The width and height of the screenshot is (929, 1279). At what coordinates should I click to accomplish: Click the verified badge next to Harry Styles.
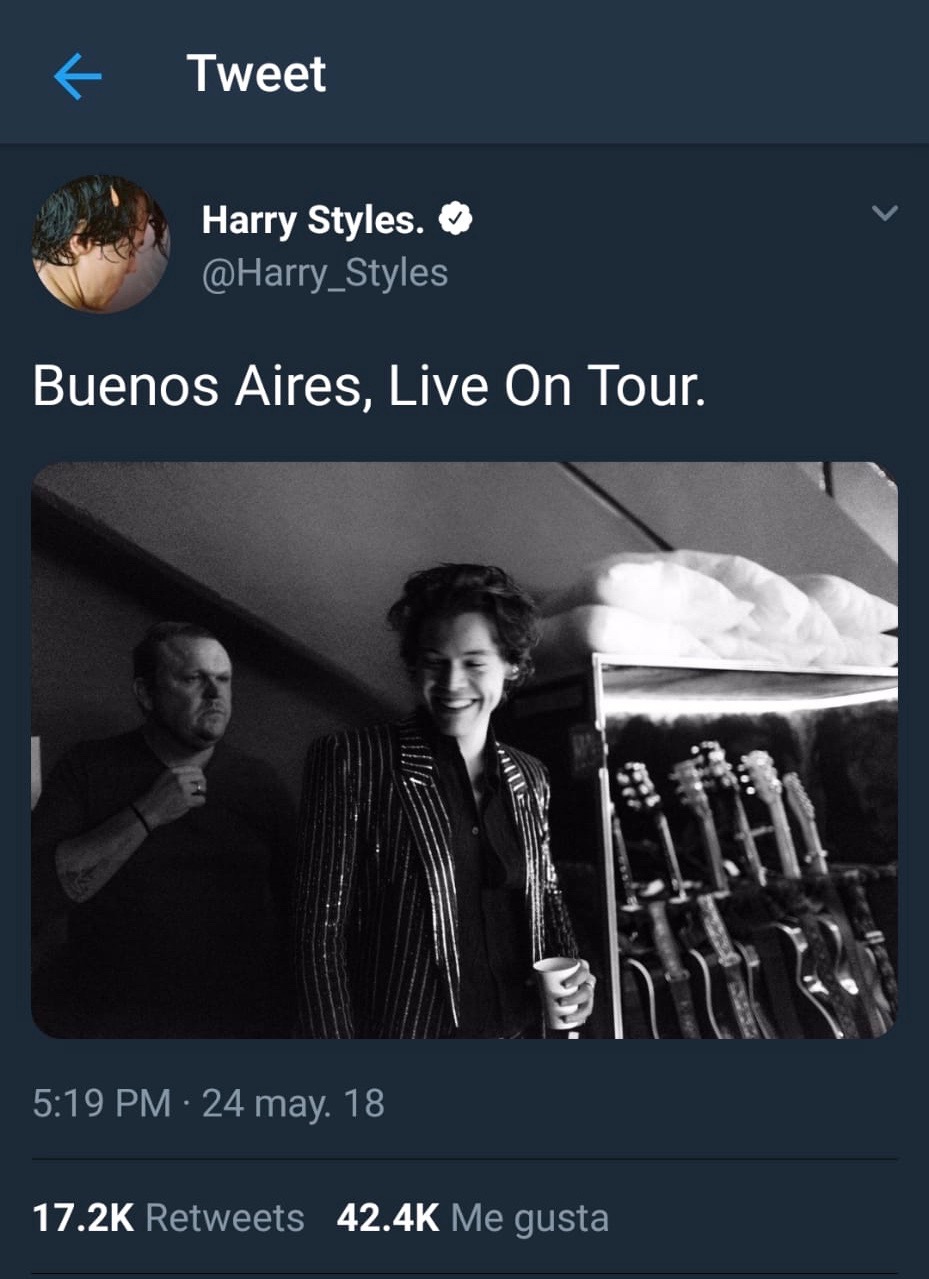456,219
